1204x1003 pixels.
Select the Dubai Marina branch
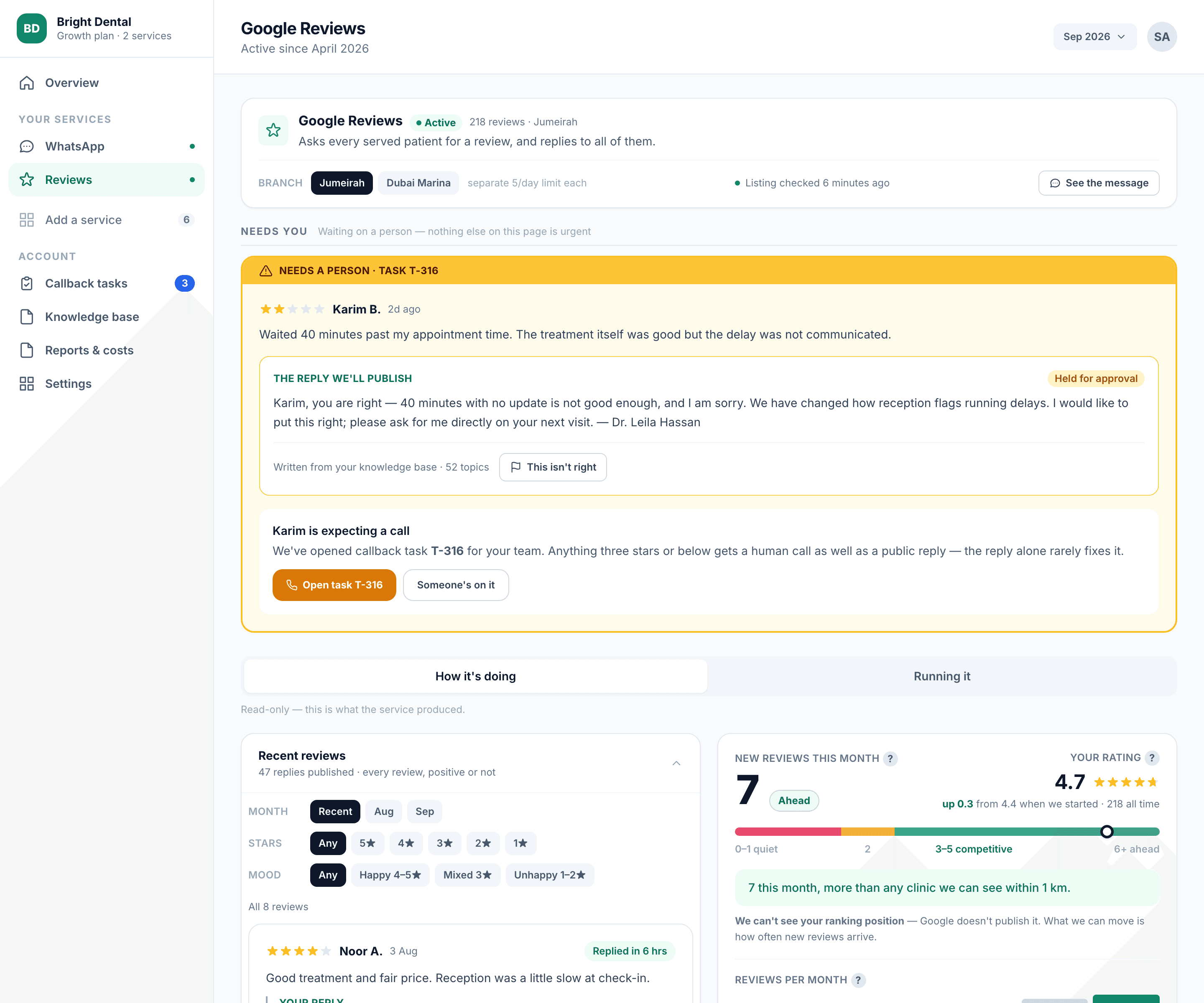(x=418, y=183)
